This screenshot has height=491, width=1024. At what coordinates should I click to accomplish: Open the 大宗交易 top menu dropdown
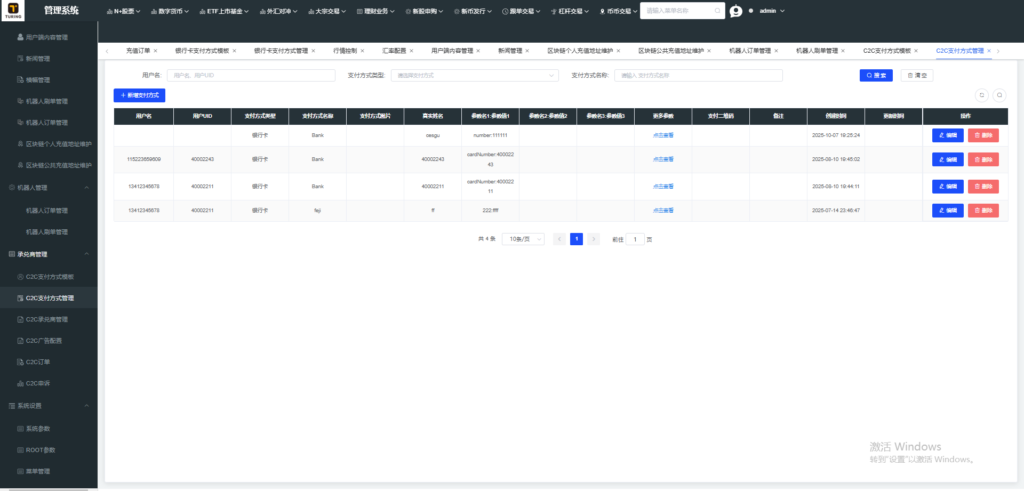tap(326, 11)
